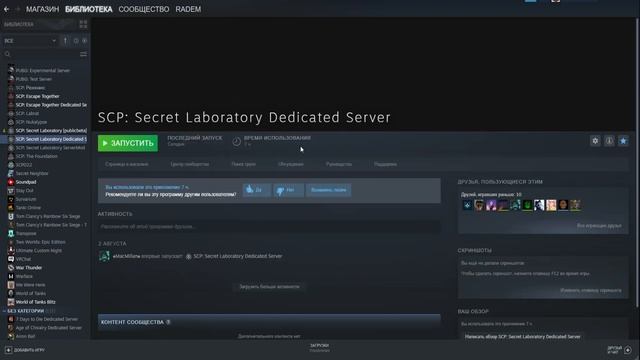Image resolution: width=640 pixels, height=360 pixels.
Task: Click the Soundpad red icon
Action: pos(11,182)
